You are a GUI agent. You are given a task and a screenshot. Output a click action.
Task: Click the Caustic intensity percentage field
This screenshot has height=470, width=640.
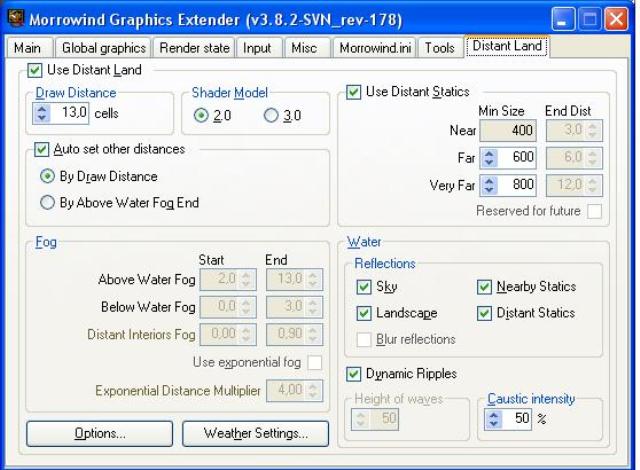(x=518, y=420)
